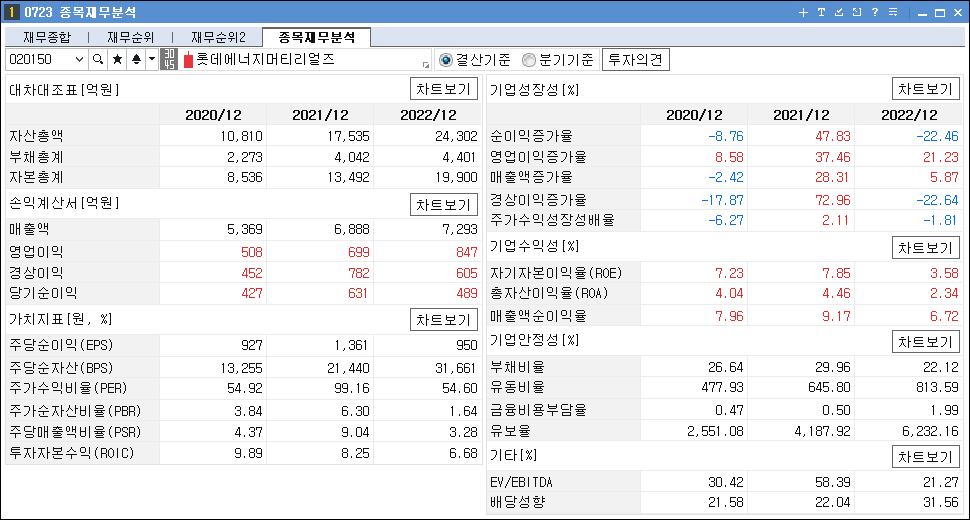Click the 매출액 value 7,293
Viewport: 970px width, 520px height.
[460, 229]
